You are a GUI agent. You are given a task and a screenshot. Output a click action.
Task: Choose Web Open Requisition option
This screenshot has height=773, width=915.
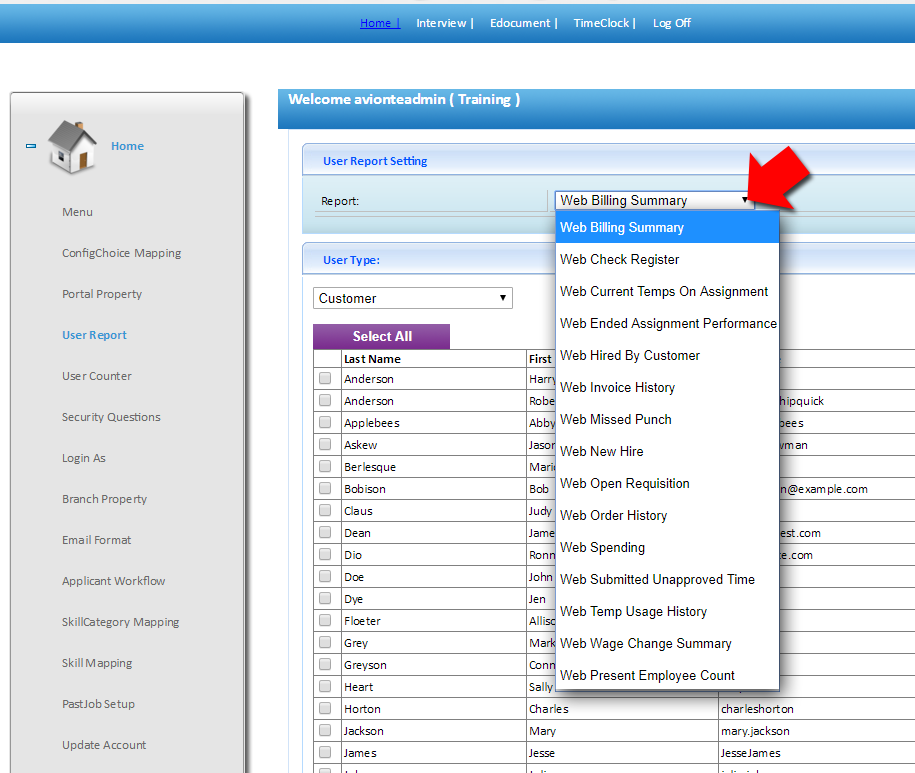(667, 484)
